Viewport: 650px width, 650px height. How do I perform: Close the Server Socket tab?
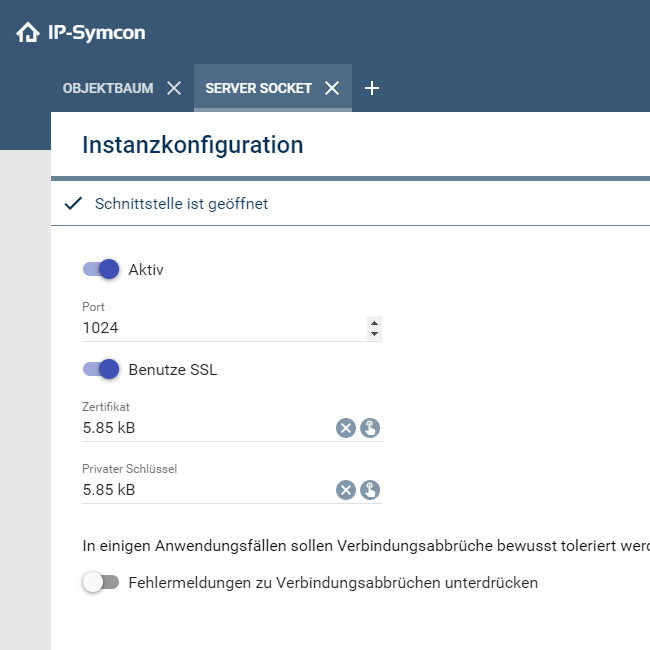click(332, 88)
